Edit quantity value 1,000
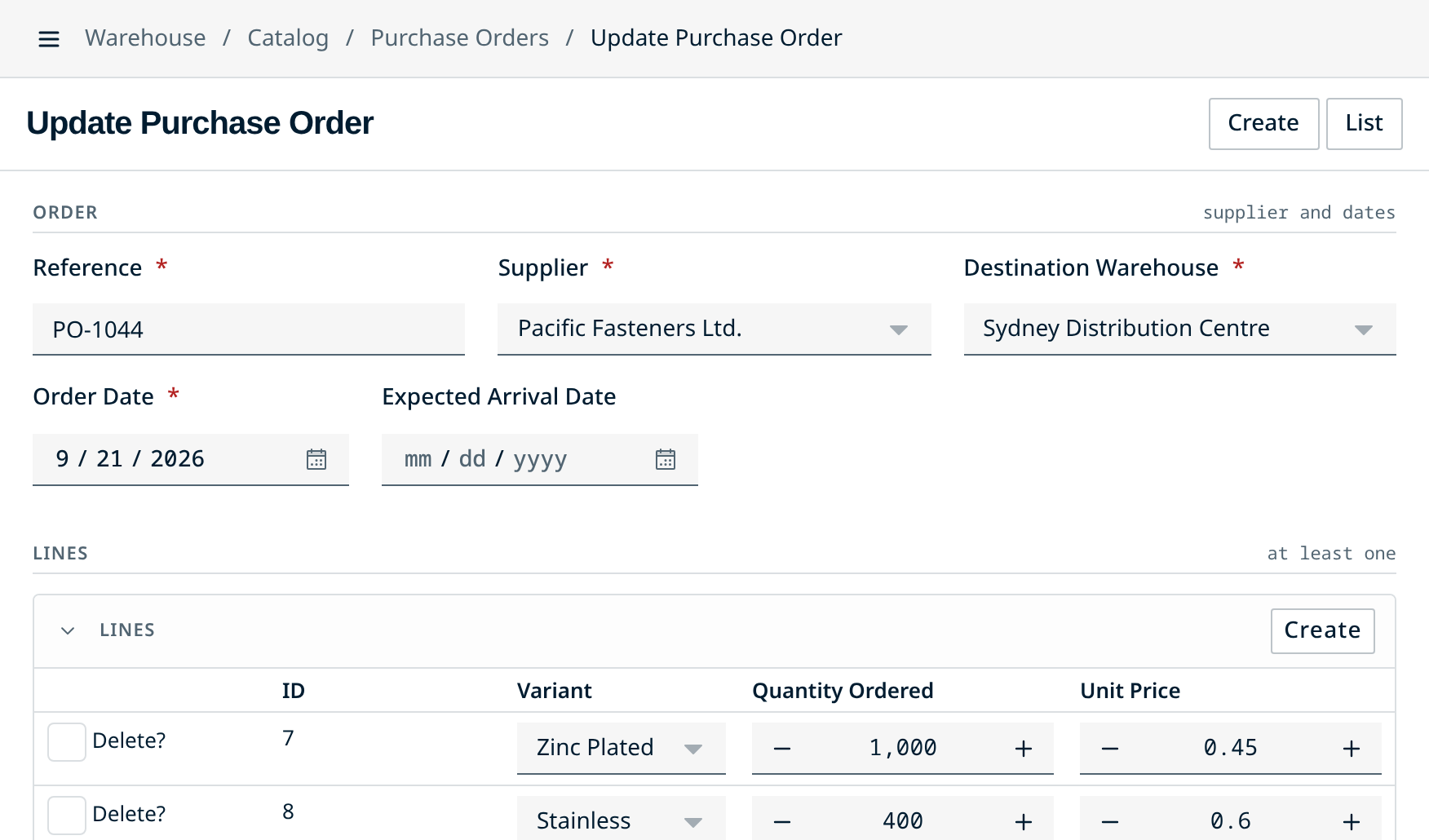The width and height of the screenshot is (1429, 840). click(x=903, y=748)
